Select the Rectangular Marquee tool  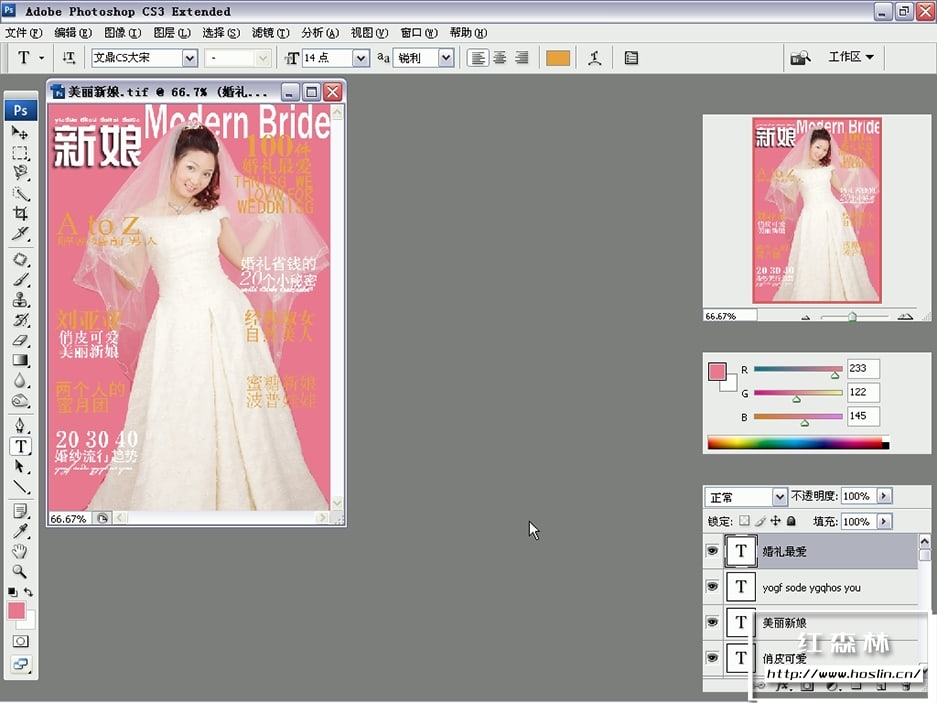(20, 153)
